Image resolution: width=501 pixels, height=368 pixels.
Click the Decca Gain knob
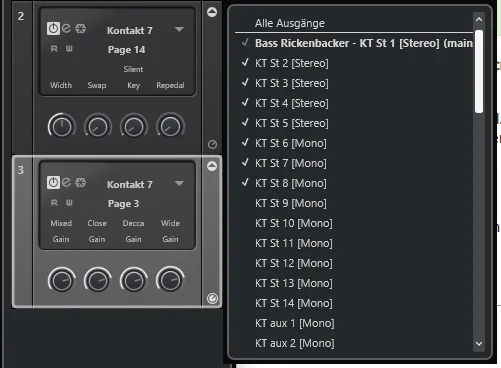[x=134, y=280]
